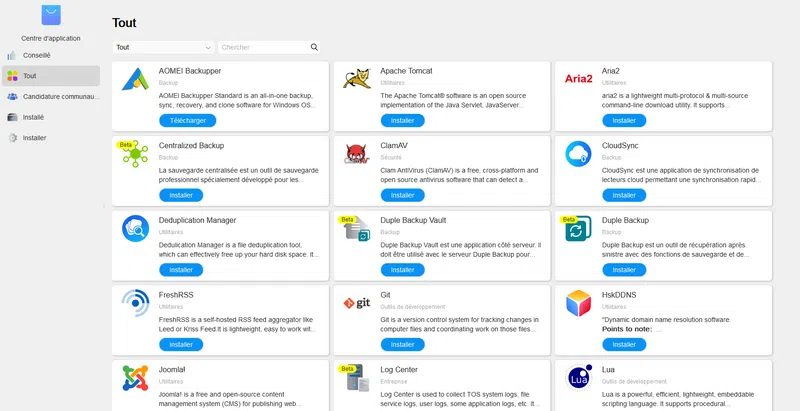Install ClamAV antivirus

(403, 195)
